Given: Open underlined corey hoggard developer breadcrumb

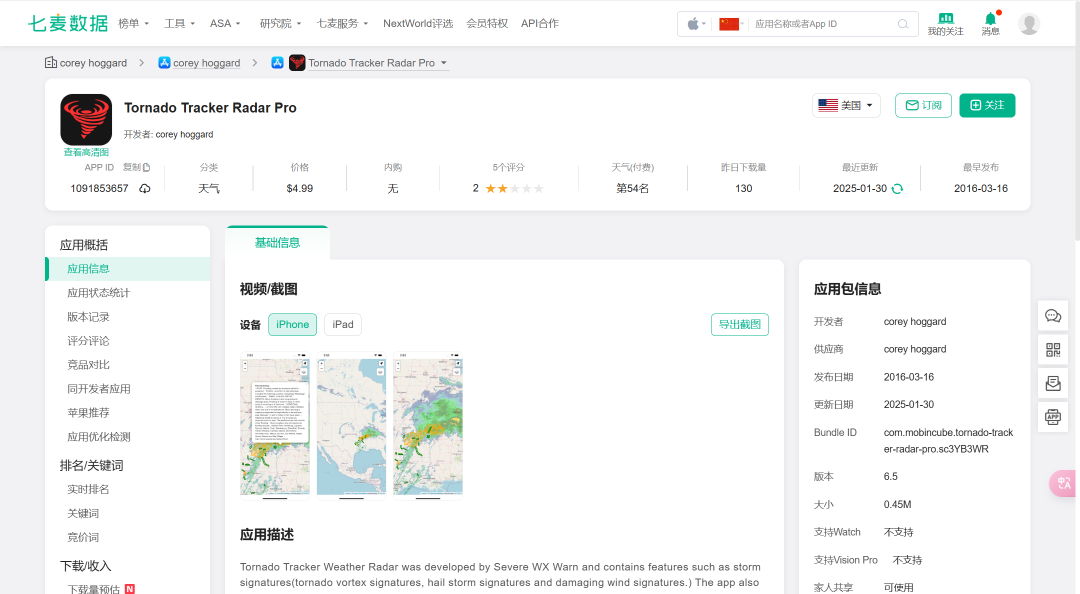Looking at the screenshot, I should tap(207, 63).
